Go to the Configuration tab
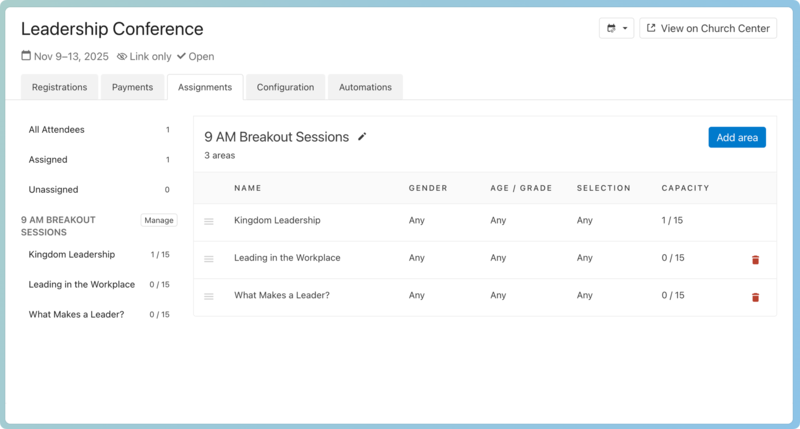800x429 pixels. [x=285, y=87]
